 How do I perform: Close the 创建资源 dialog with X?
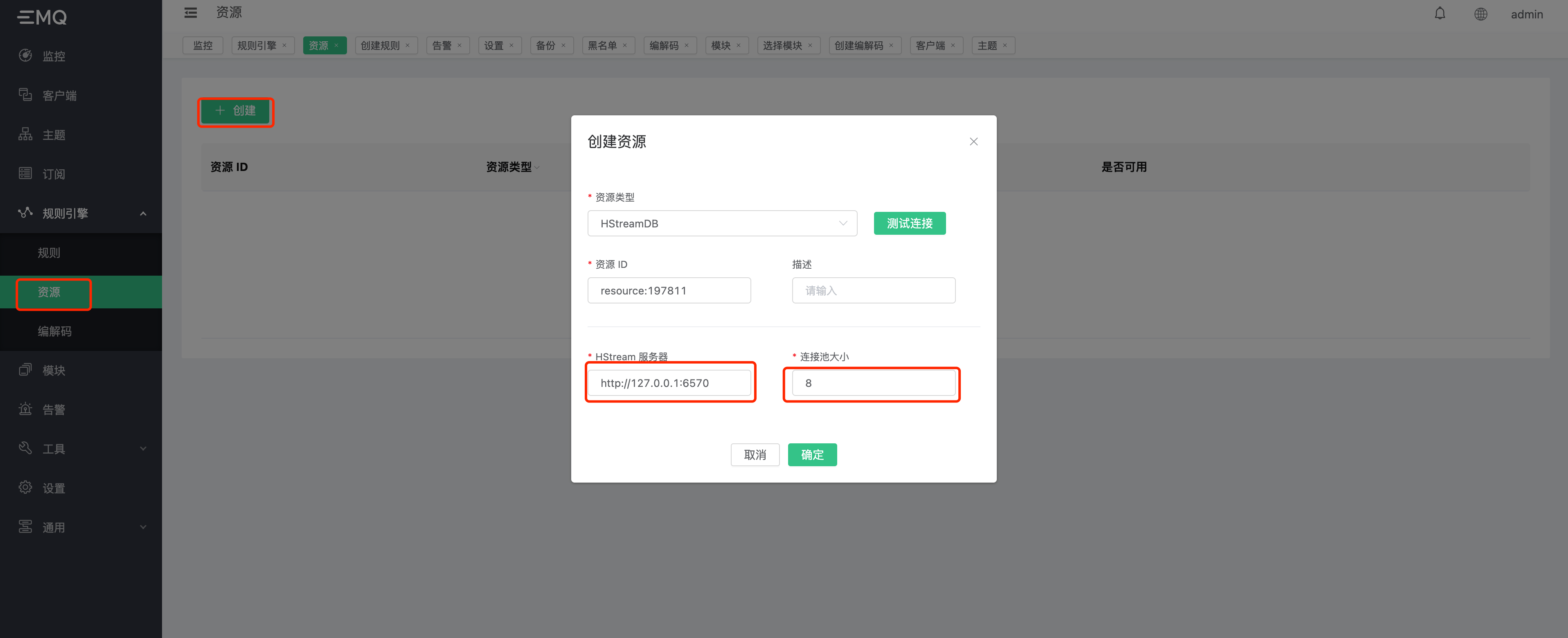(973, 142)
